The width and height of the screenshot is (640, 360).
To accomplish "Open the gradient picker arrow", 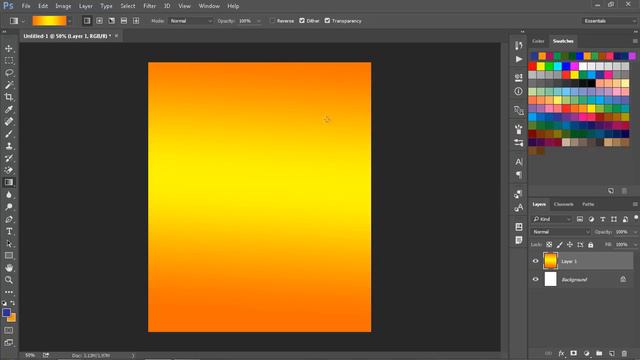I will (x=70, y=21).
